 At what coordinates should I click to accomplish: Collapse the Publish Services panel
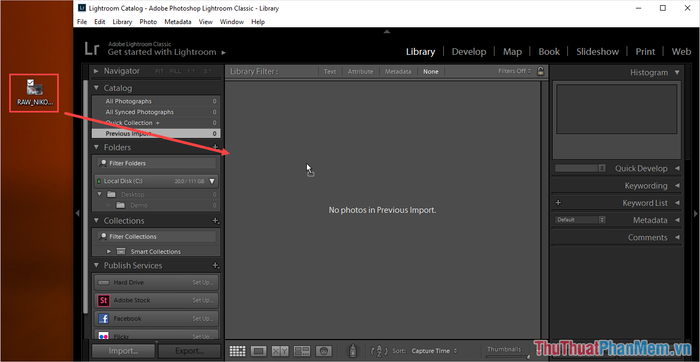96,266
